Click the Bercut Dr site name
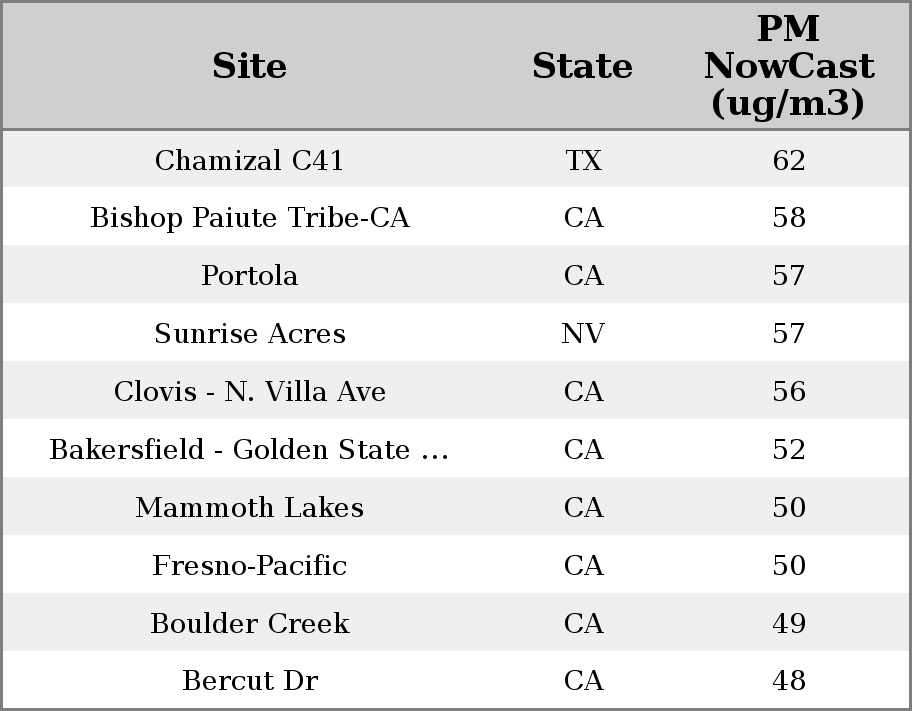 [x=249, y=681]
